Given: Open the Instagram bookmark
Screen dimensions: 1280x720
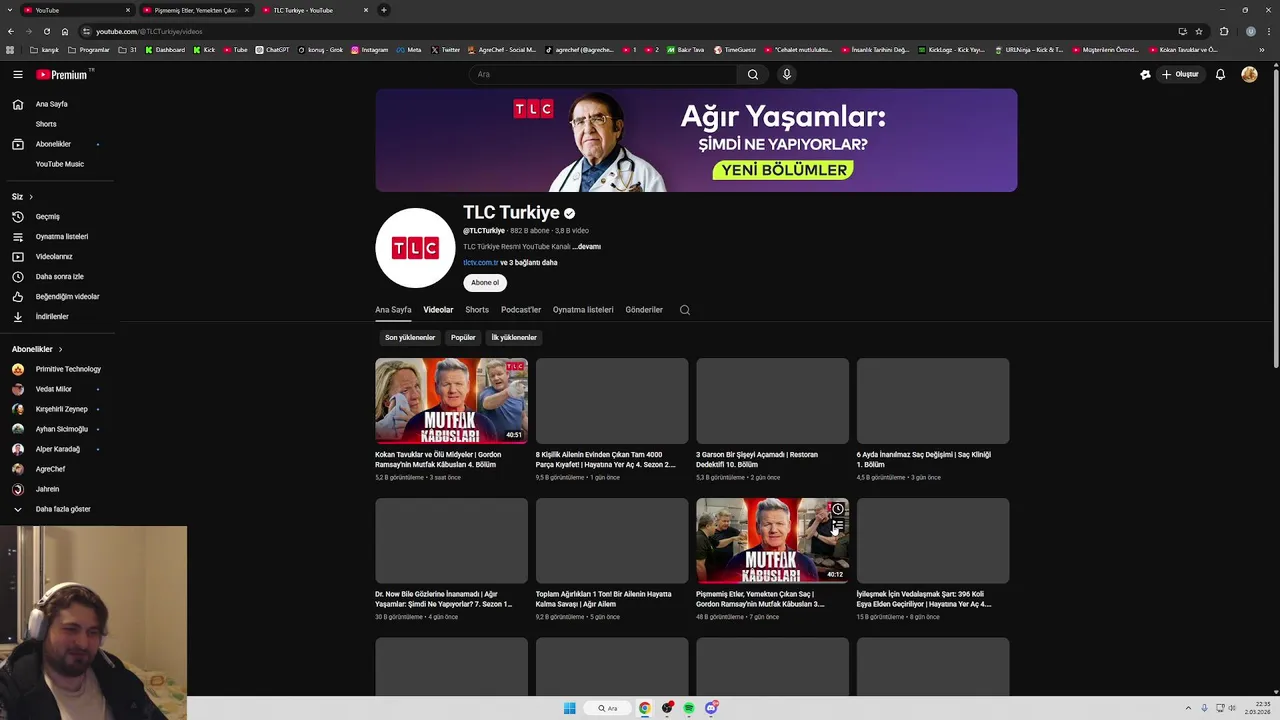Looking at the screenshot, I should [x=369, y=50].
